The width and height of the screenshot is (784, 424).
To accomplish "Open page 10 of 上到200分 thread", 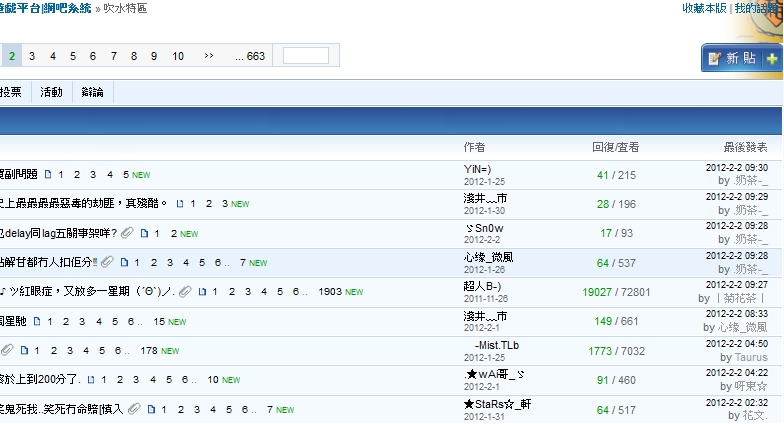I will pos(213,380).
